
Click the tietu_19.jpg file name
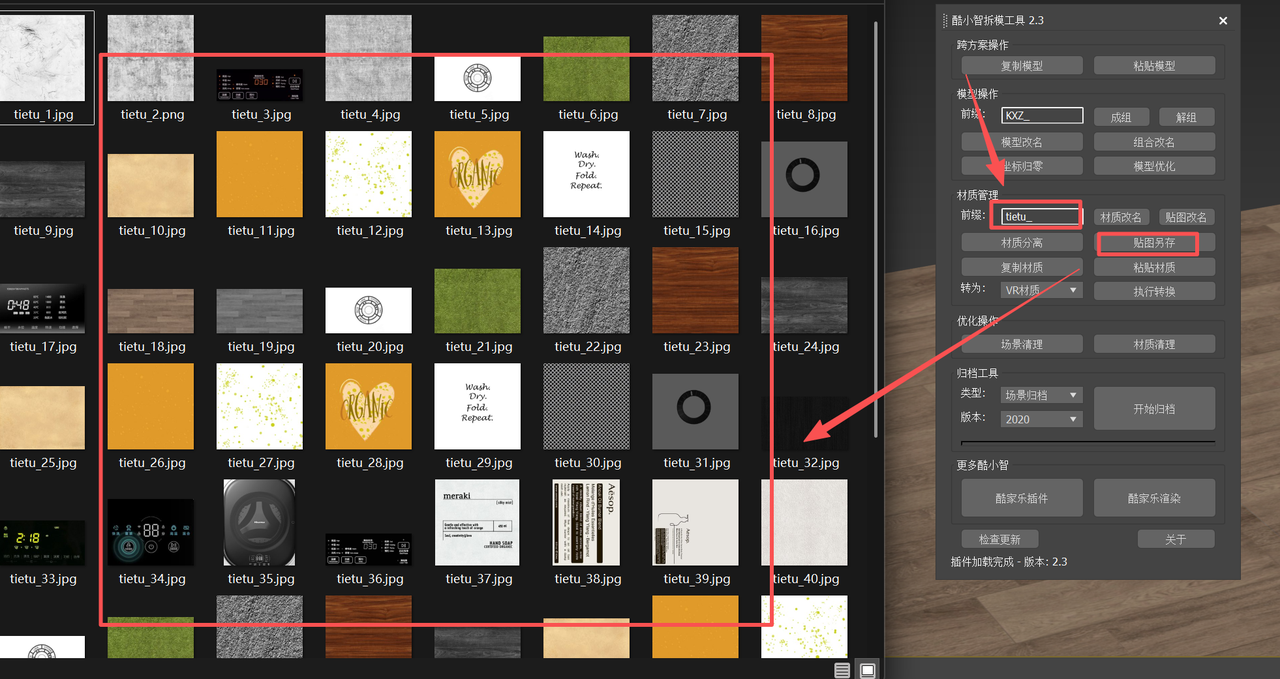[261, 347]
